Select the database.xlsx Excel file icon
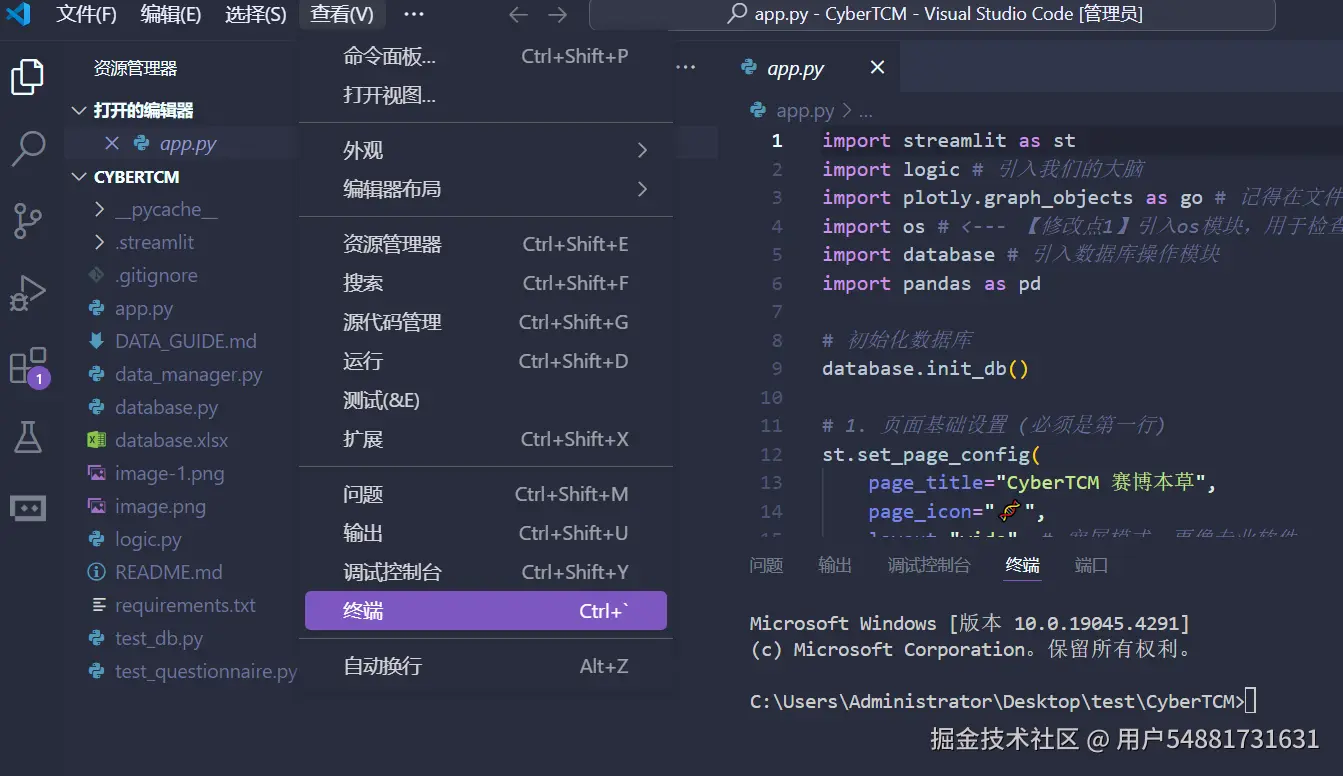Screen dimensions: 1343x776 [x=96, y=440]
